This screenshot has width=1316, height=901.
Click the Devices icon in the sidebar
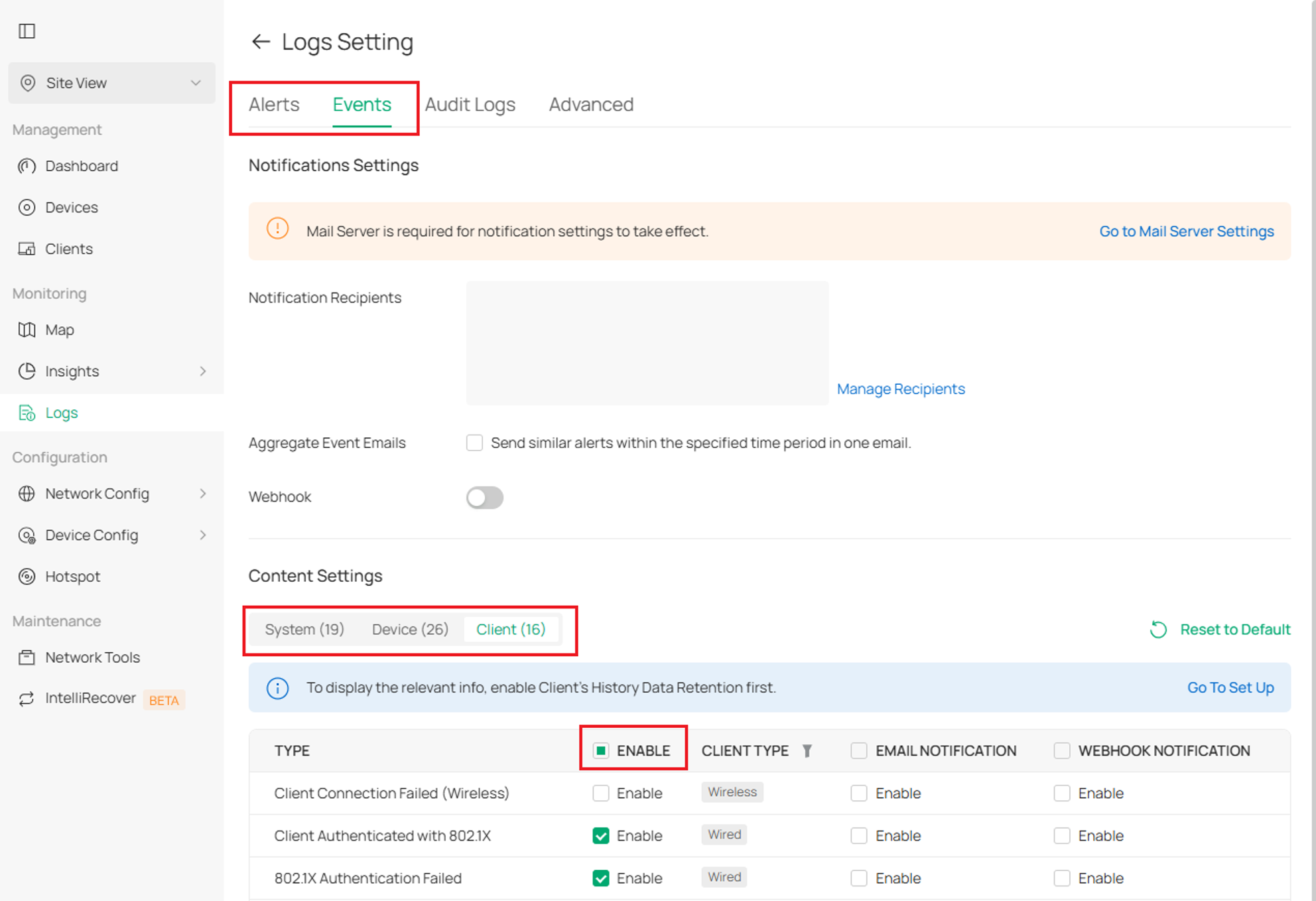point(27,208)
